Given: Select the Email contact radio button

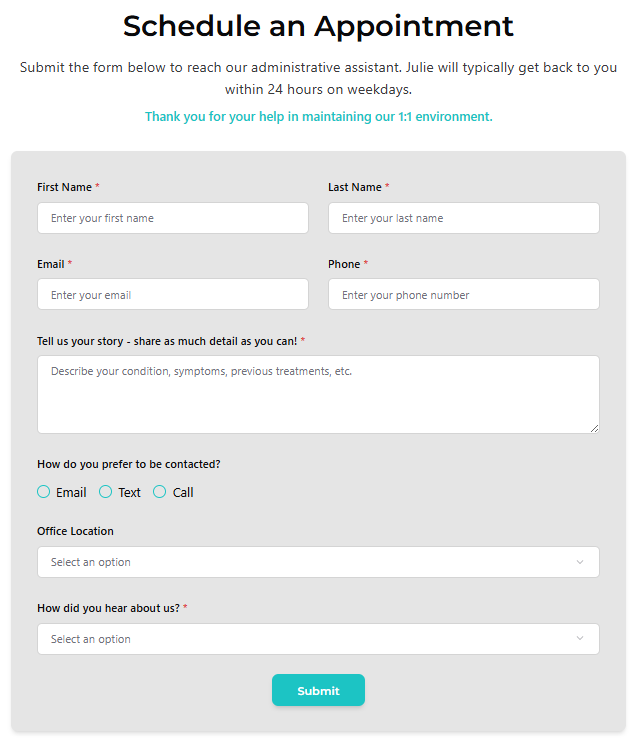Looking at the screenshot, I should pyautogui.click(x=44, y=492).
